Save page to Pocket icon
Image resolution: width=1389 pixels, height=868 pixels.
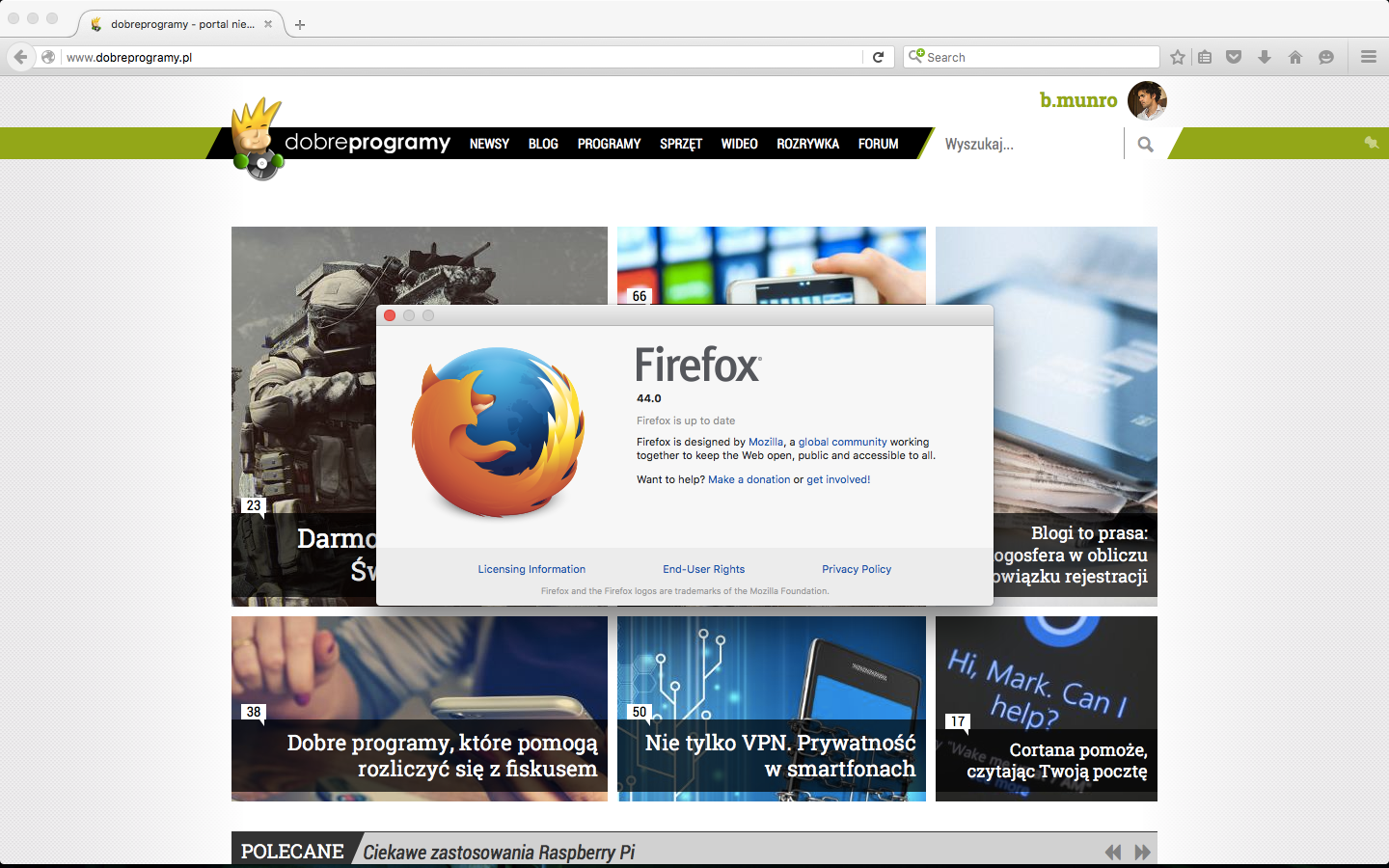click(1234, 57)
